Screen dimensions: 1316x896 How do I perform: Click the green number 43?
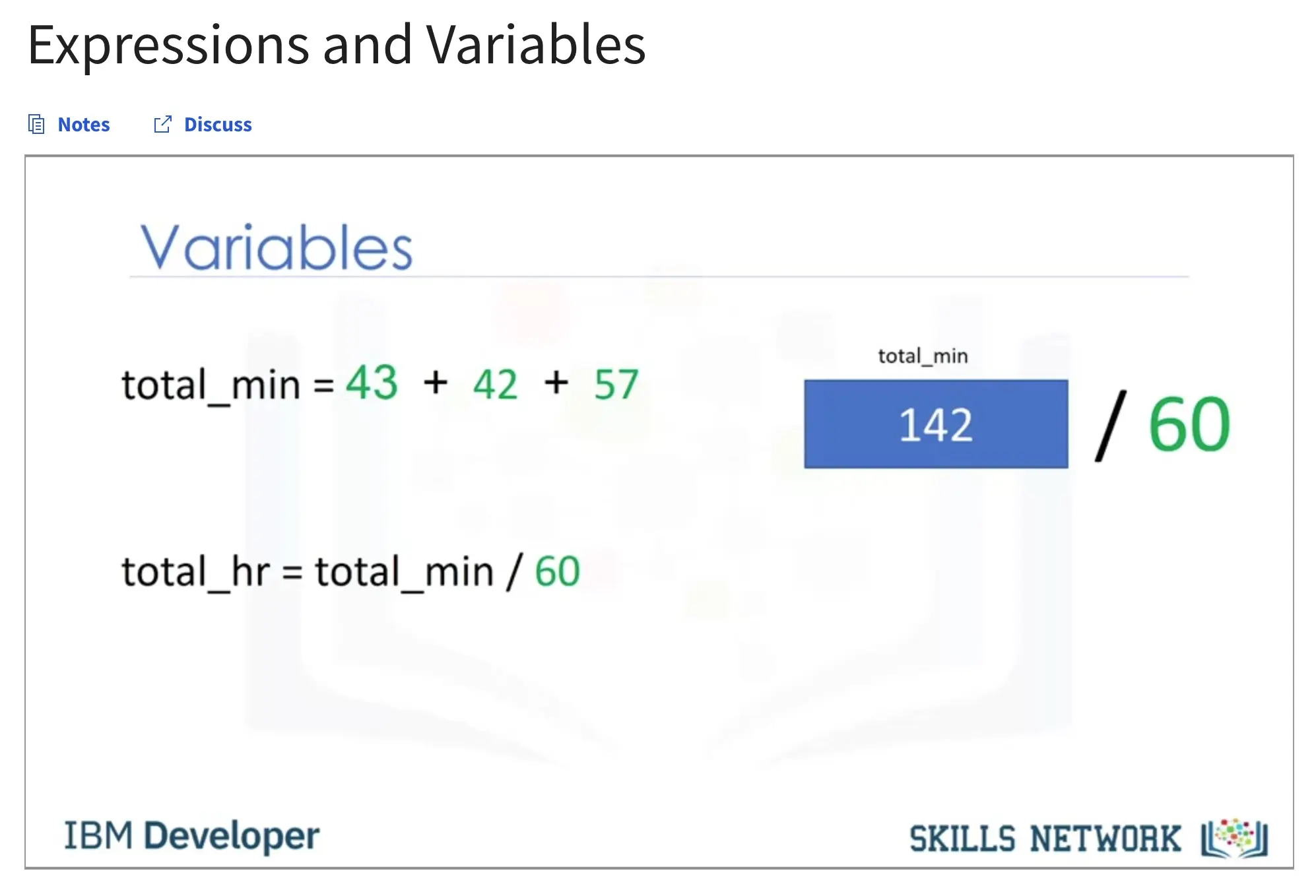pos(372,383)
